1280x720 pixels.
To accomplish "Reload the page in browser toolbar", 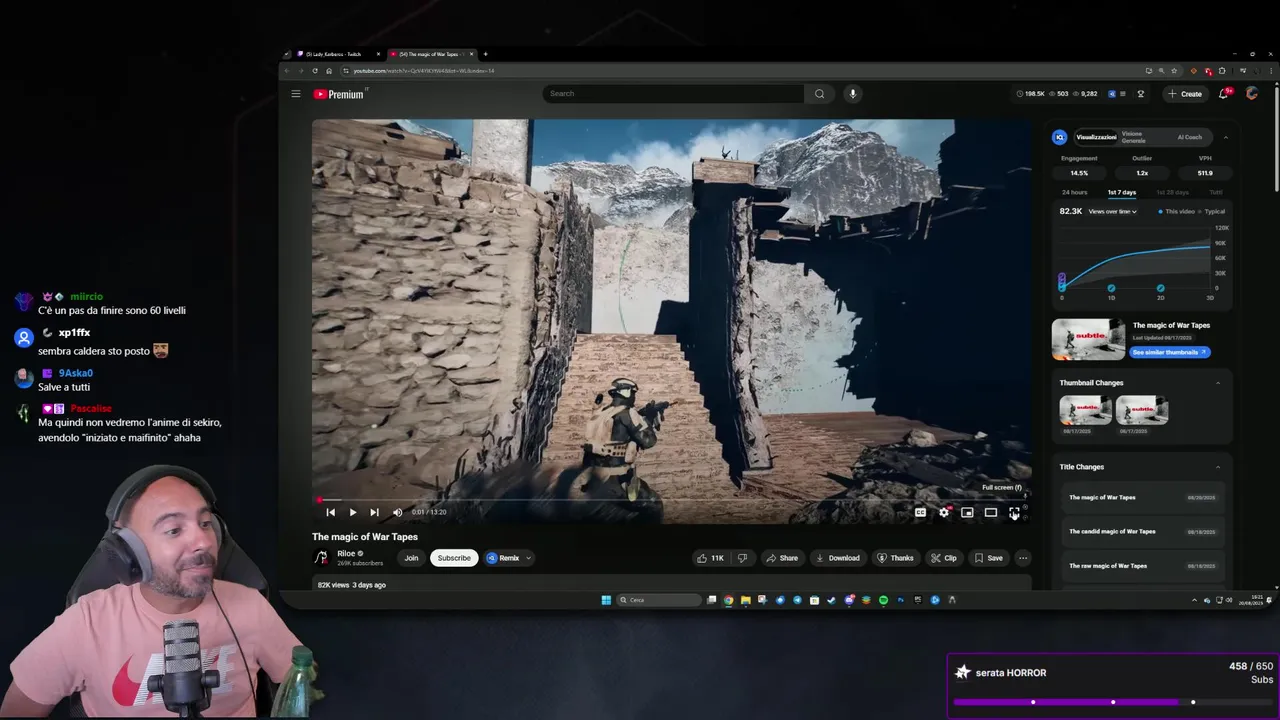I will tap(315, 71).
